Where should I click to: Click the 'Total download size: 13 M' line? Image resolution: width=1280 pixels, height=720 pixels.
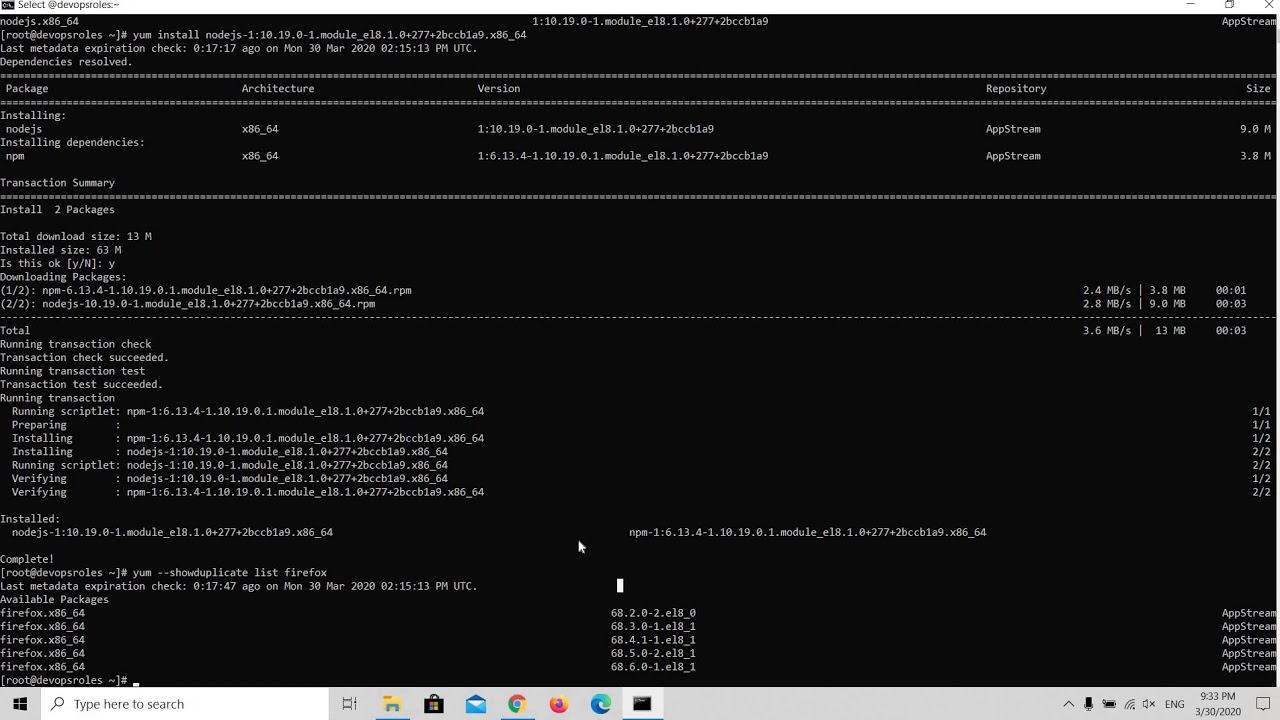pos(76,237)
